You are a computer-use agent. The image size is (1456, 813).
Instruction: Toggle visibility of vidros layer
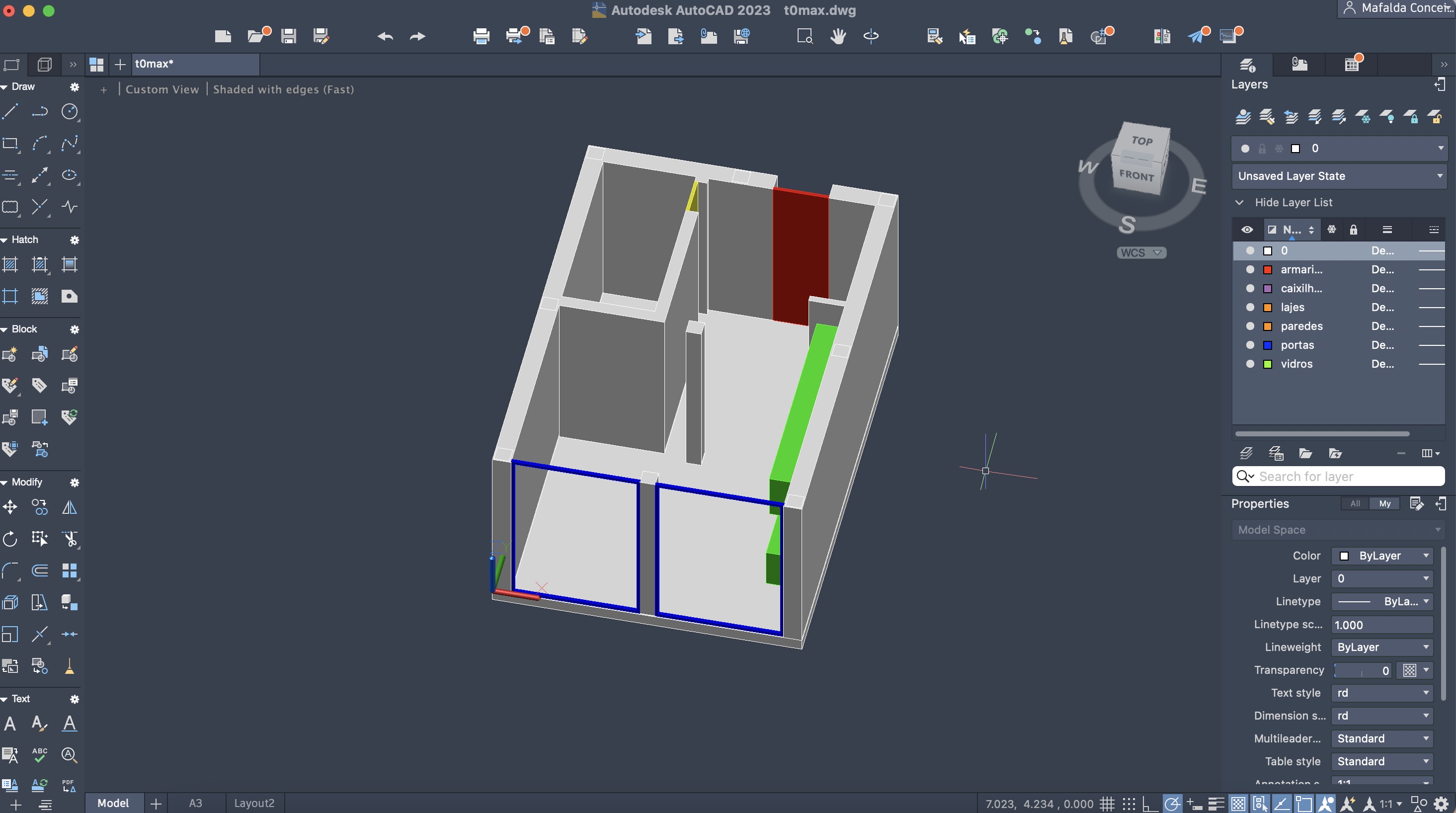click(x=1250, y=364)
